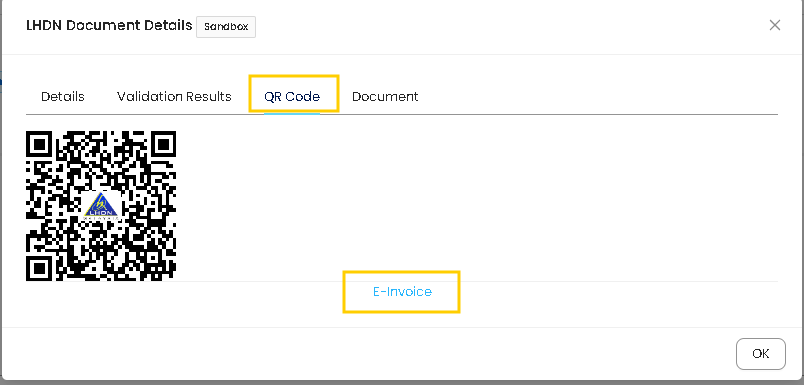Click the small alignment square near QR bottom-right
This screenshot has height=385, width=804.
coord(153,257)
